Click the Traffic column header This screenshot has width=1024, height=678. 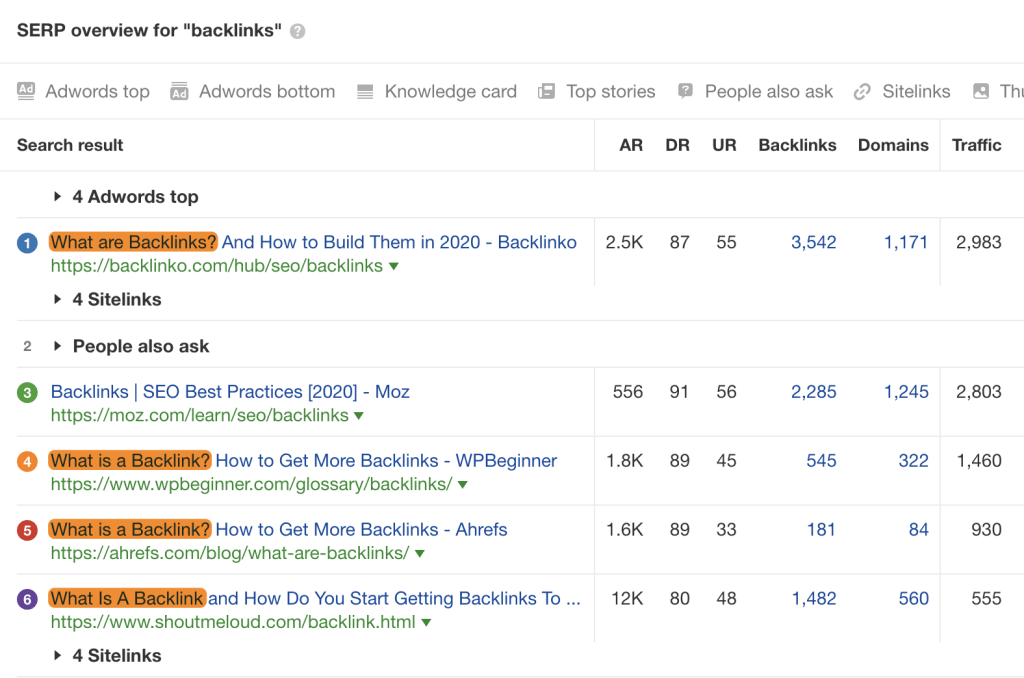tap(976, 145)
